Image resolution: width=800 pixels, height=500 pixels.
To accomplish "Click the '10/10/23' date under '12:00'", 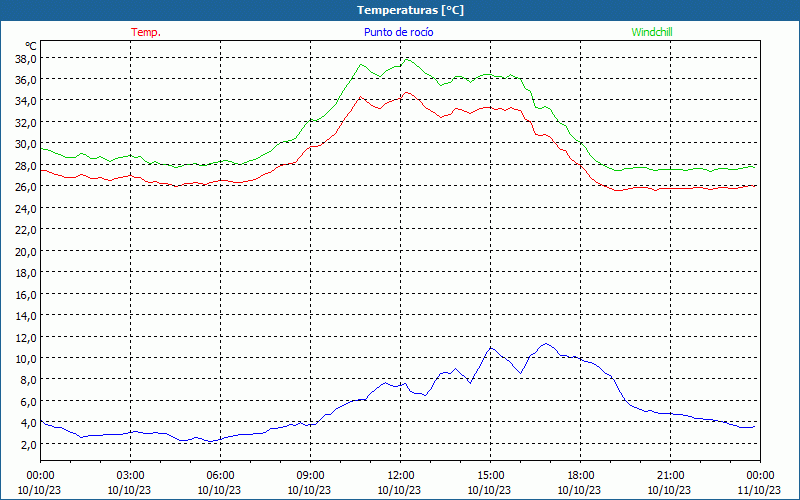I will point(399,490).
